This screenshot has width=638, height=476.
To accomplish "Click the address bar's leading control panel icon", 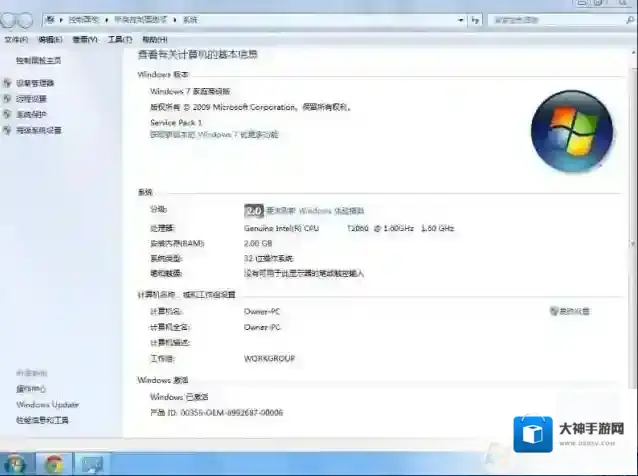I will 50,20.
